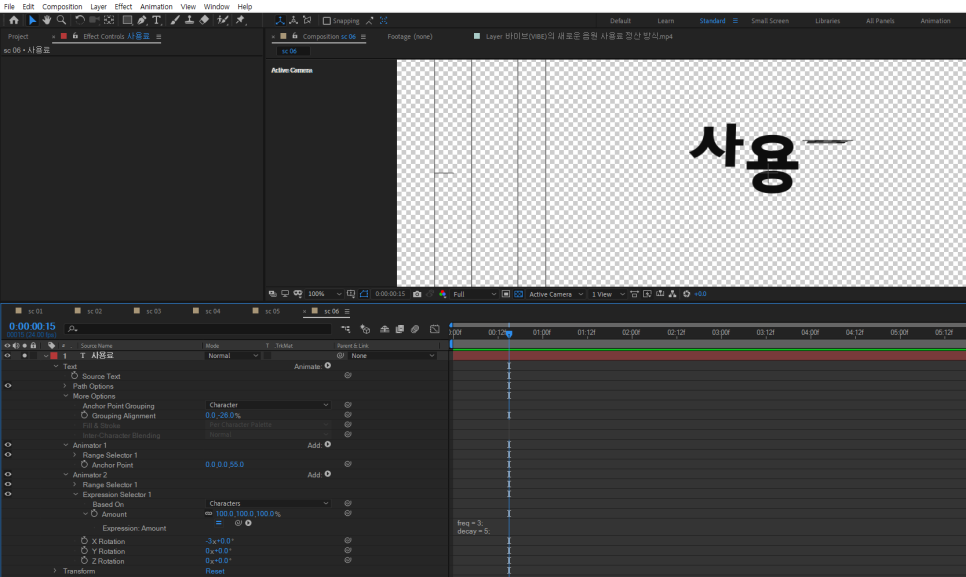Toggle the Transparency Grid in viewer

(x=519, y=294)
